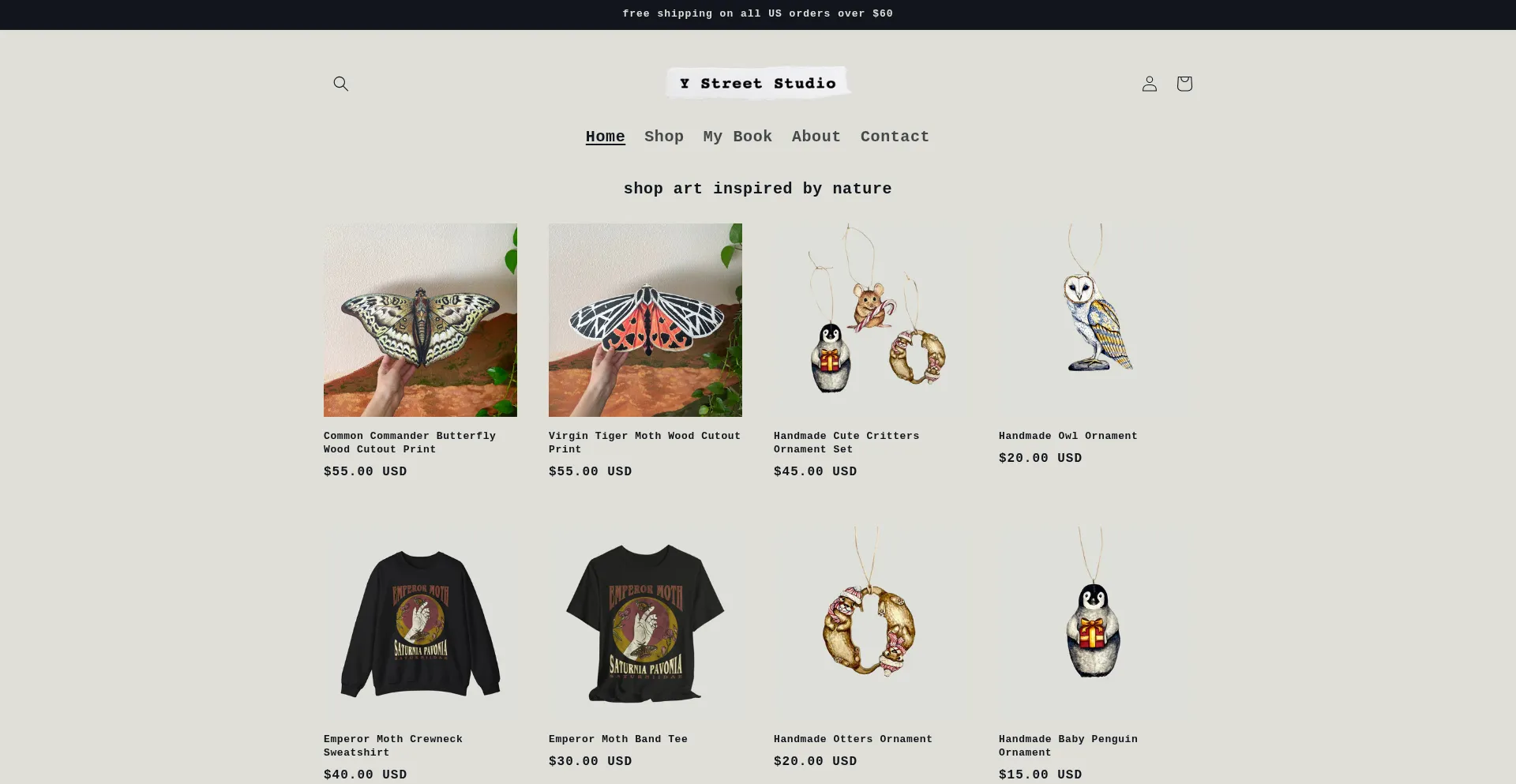Screen dimensions: 1516x784
Task: View the Handmade Otters Ornament image
Action: pos(870,623)
